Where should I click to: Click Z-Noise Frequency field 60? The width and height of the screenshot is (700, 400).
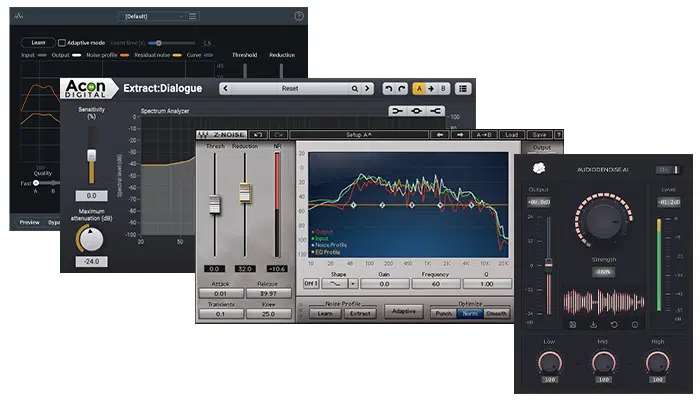pyautogui.click(x=436, y=283)
